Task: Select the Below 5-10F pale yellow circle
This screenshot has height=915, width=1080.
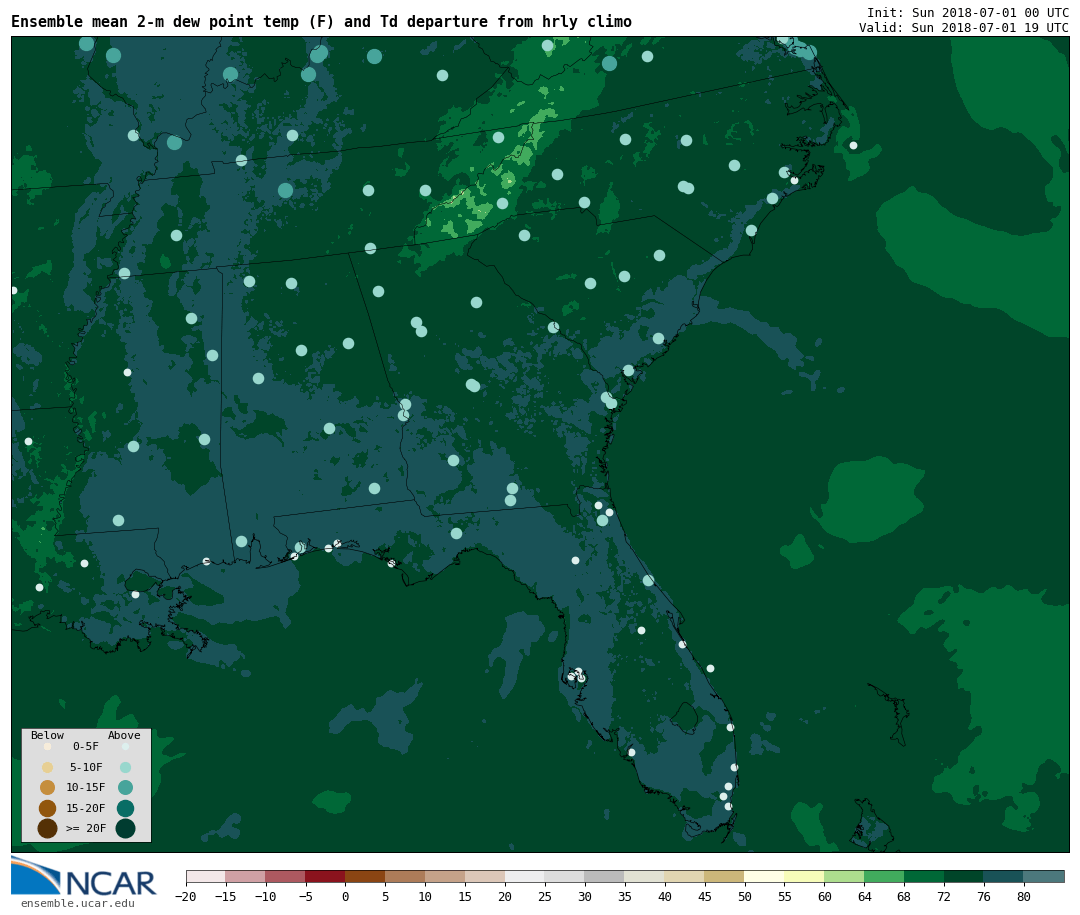Action: (48, 767)
